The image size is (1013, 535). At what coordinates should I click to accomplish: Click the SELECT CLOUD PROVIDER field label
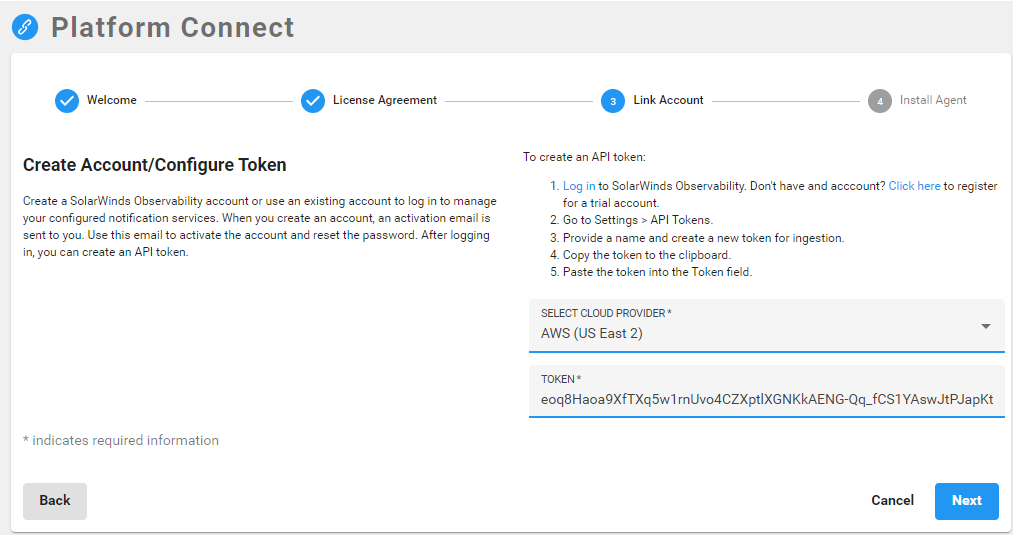(x=606, y=313)
